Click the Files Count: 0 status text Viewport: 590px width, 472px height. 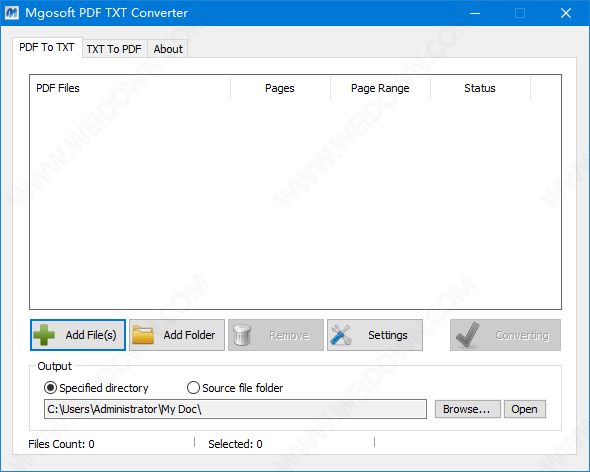pos(61,444)
